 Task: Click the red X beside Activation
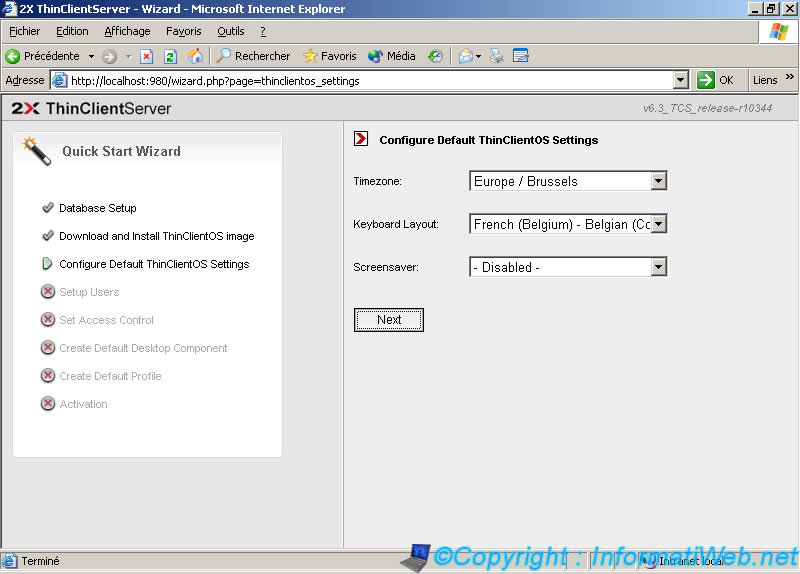[48, 404]
